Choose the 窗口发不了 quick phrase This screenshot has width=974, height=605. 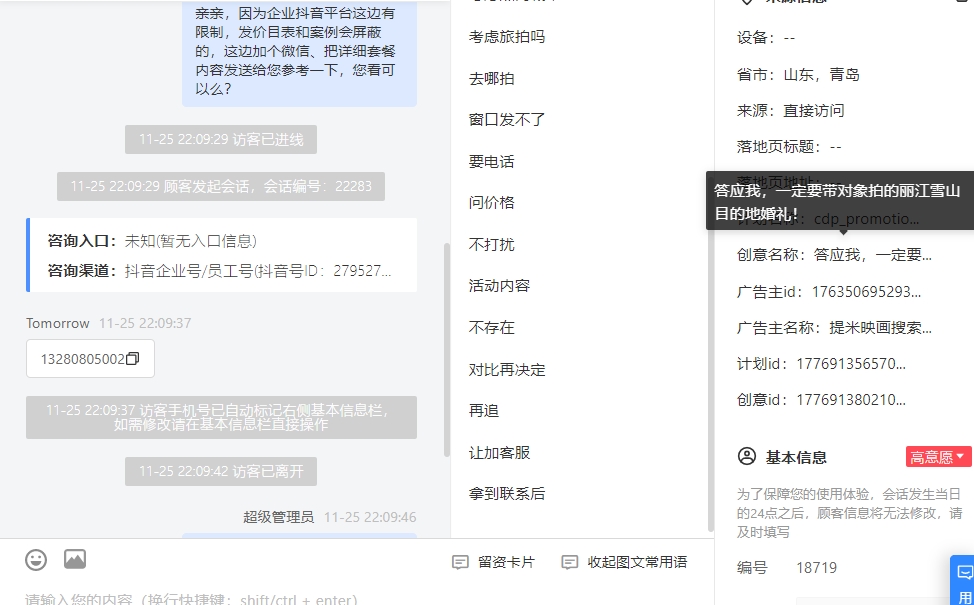[x=507, y=119]
